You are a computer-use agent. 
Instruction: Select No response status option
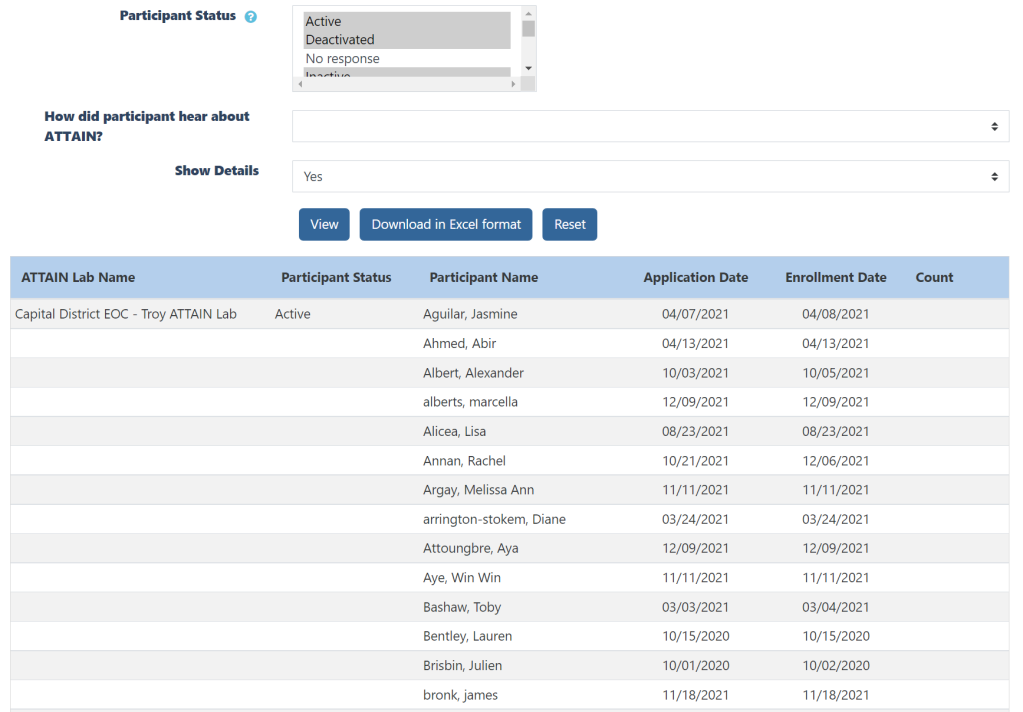click(342, 59)
